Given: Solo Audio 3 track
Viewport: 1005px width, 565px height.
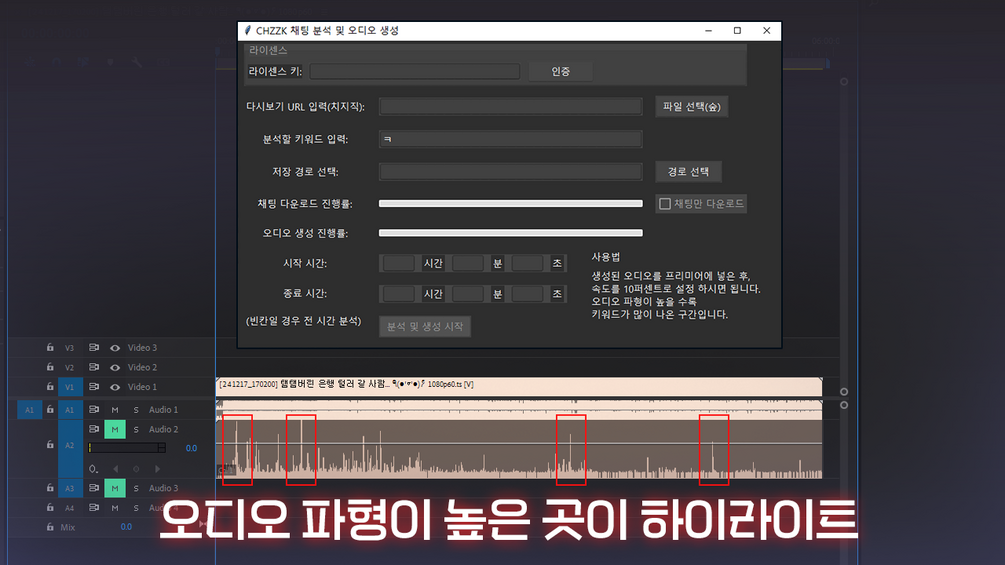Looking at the screenshot, I should (136, 488).
